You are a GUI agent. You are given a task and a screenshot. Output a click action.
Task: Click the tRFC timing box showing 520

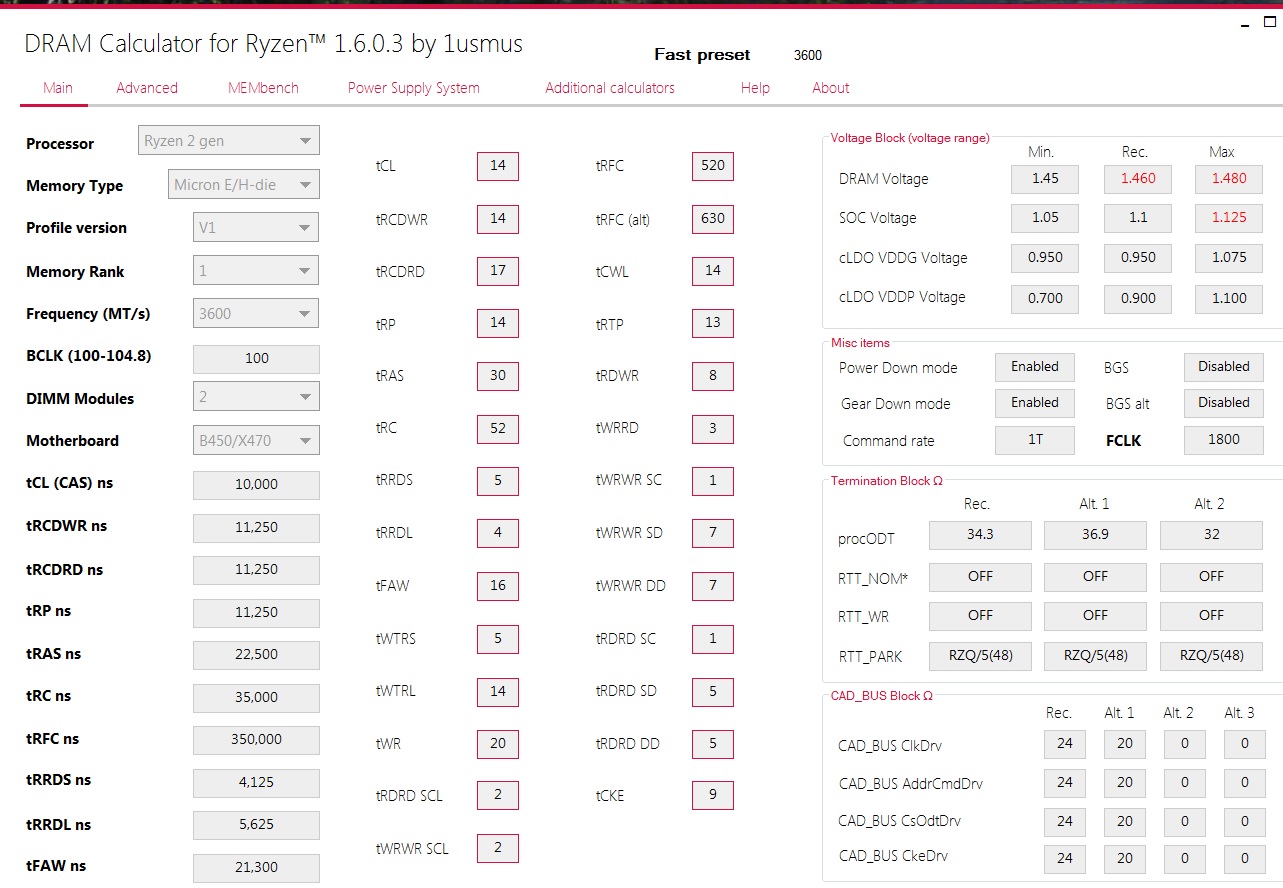pyautogui.click(x=713, y=166)
